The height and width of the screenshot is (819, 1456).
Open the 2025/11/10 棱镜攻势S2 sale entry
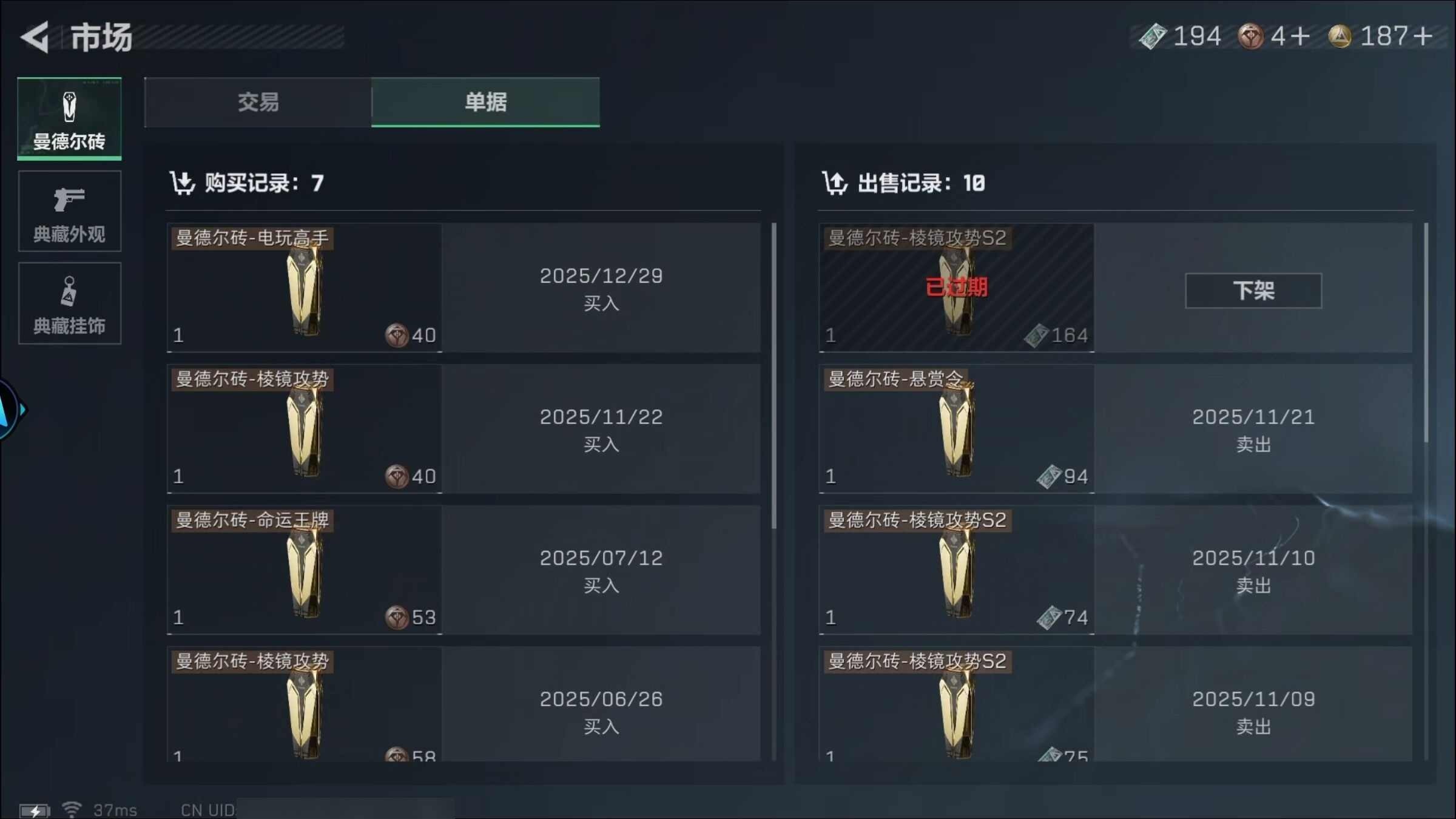(x=1116, y=570)
